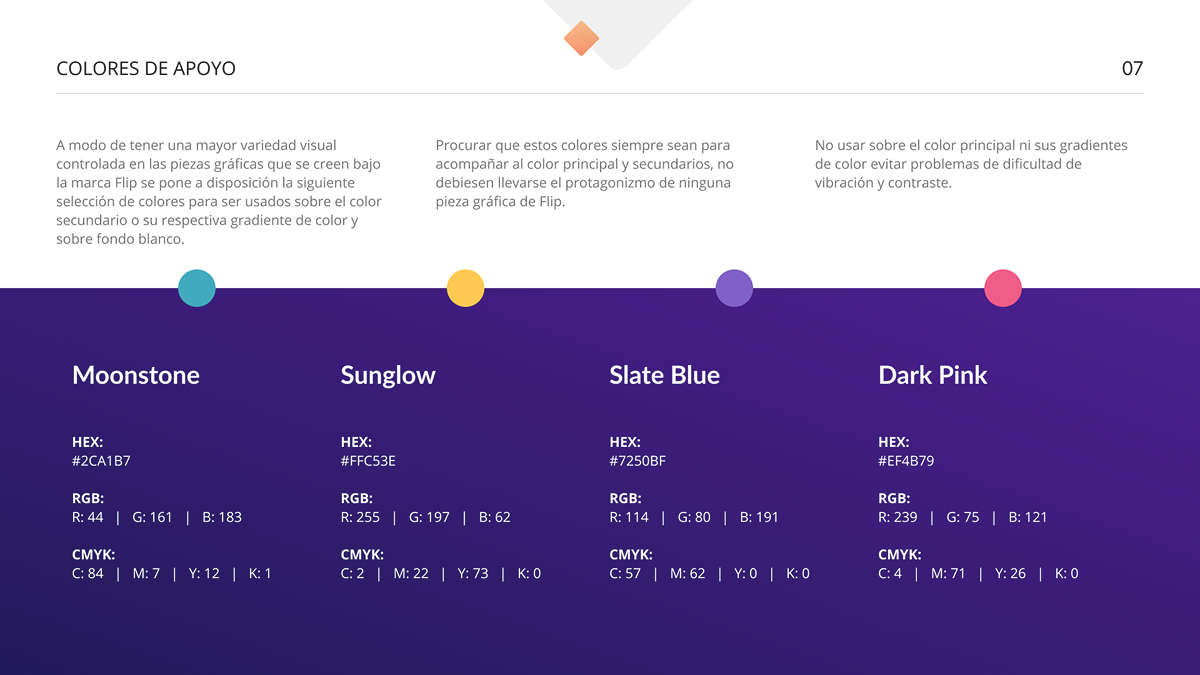Click the orange diamond logo at top
1200x675 pixels.
point(581,39)
